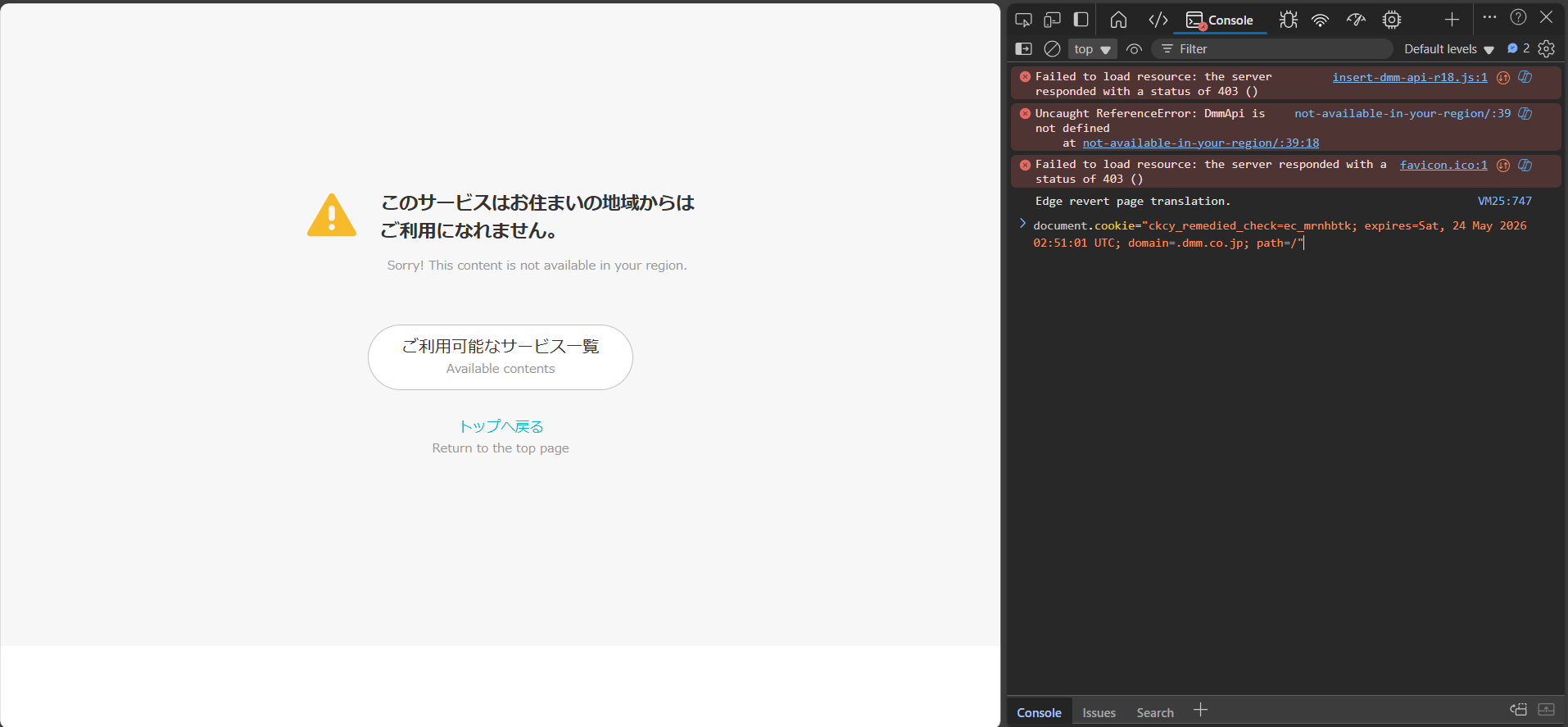The width and height of the screenshot is (1568, 727).
Task: Click the 'Available contents' services button
Action: point(501,357)
